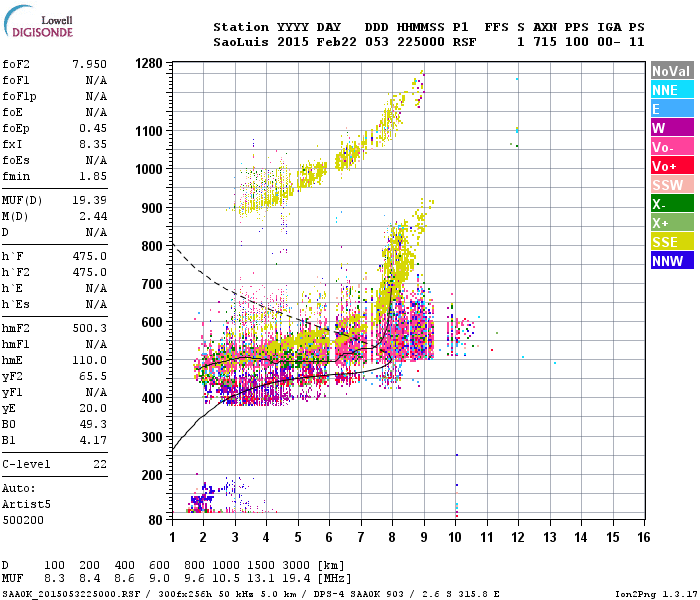This screenshot has height=600, width=700.
Task: Select the X- dark green swatch
Action: coord(672,204)
